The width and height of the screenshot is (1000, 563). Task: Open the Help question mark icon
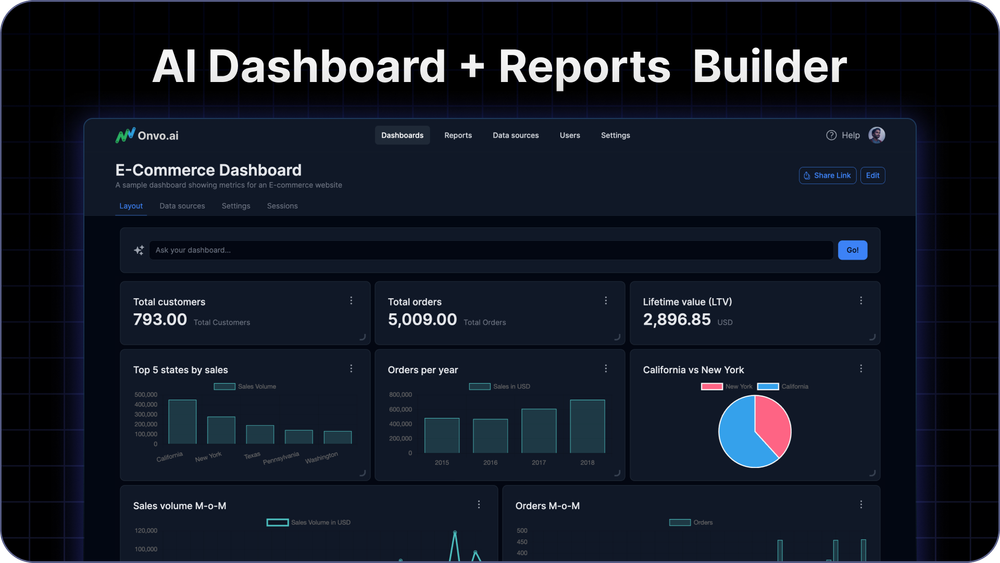[x=831, y=135]
